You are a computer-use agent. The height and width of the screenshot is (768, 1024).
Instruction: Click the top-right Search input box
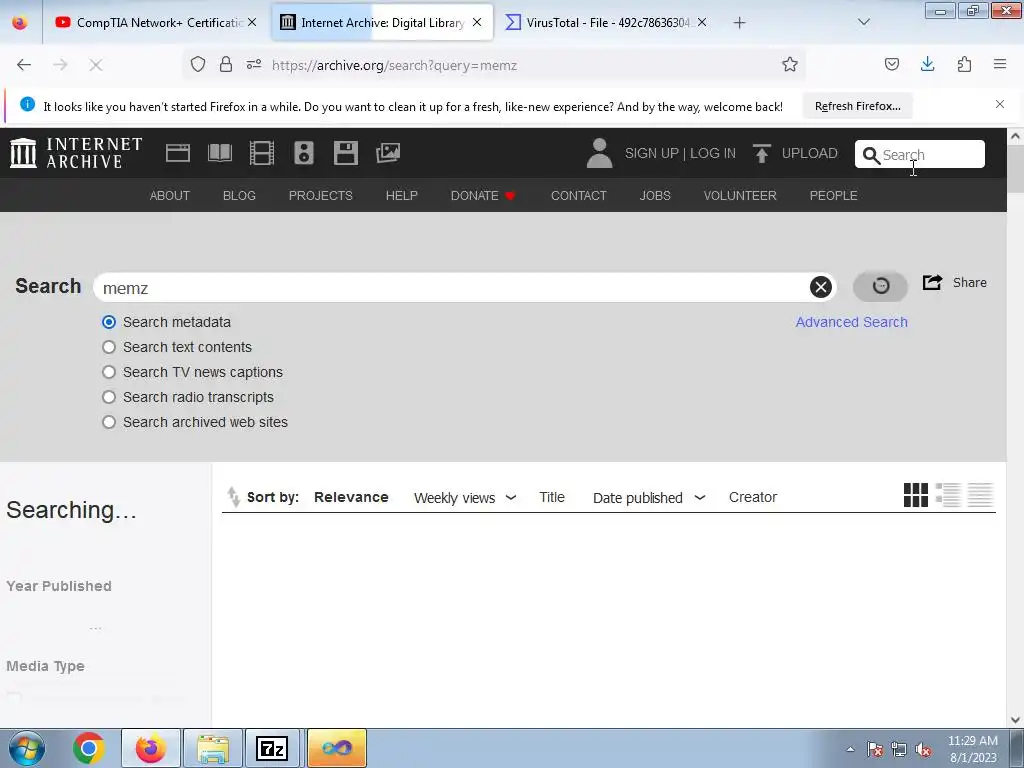pos(920,154)
